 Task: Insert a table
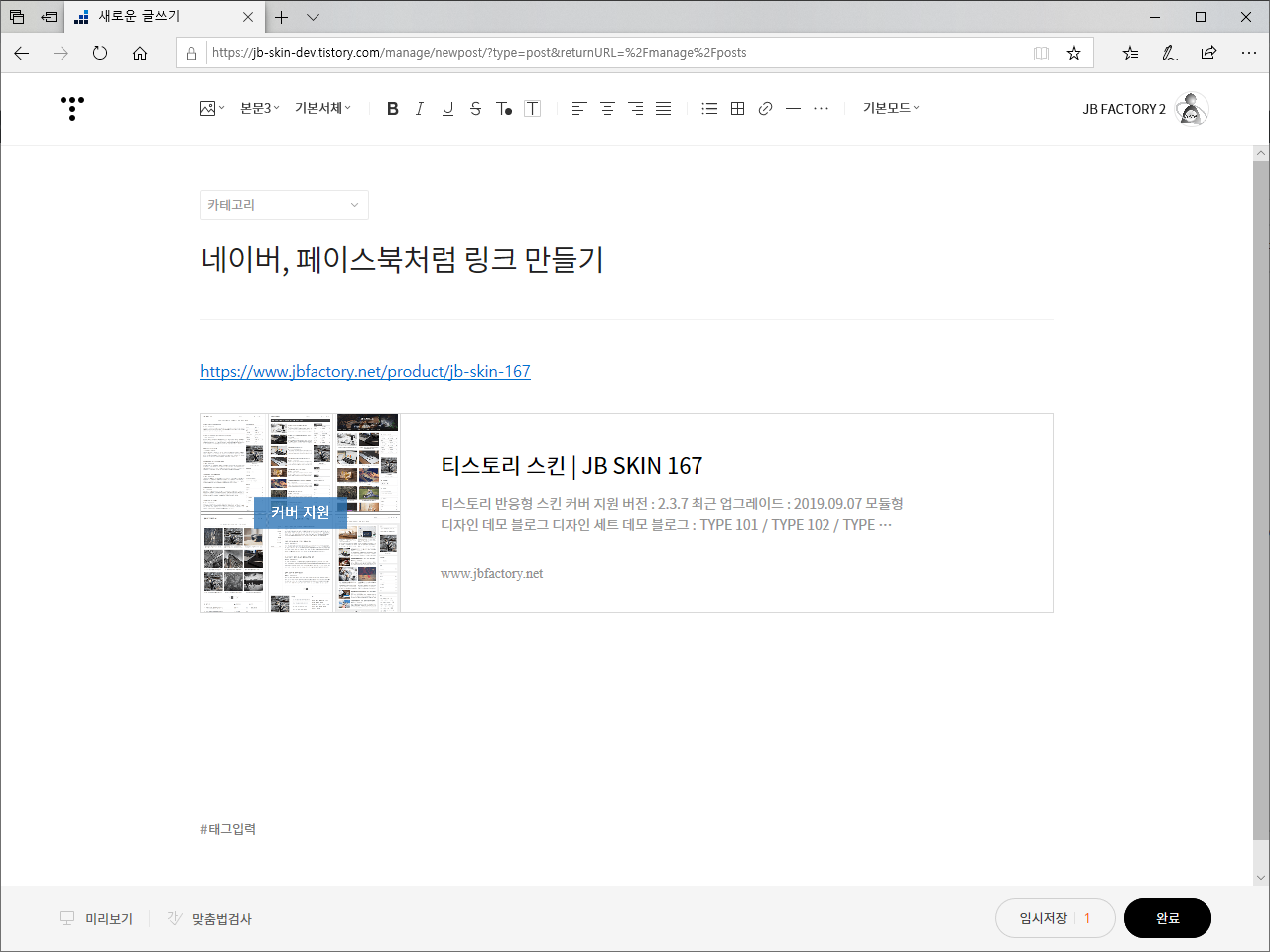(x=737, y=108)
